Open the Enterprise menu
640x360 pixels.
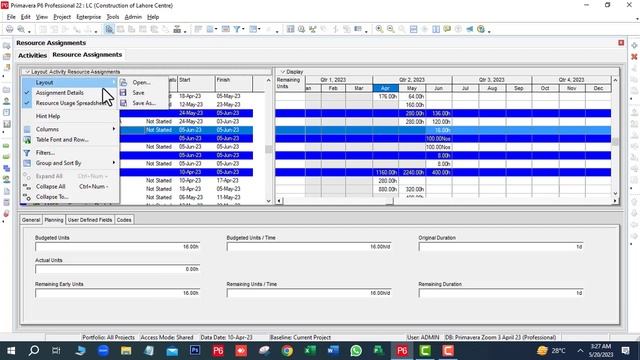pos(89,17)
